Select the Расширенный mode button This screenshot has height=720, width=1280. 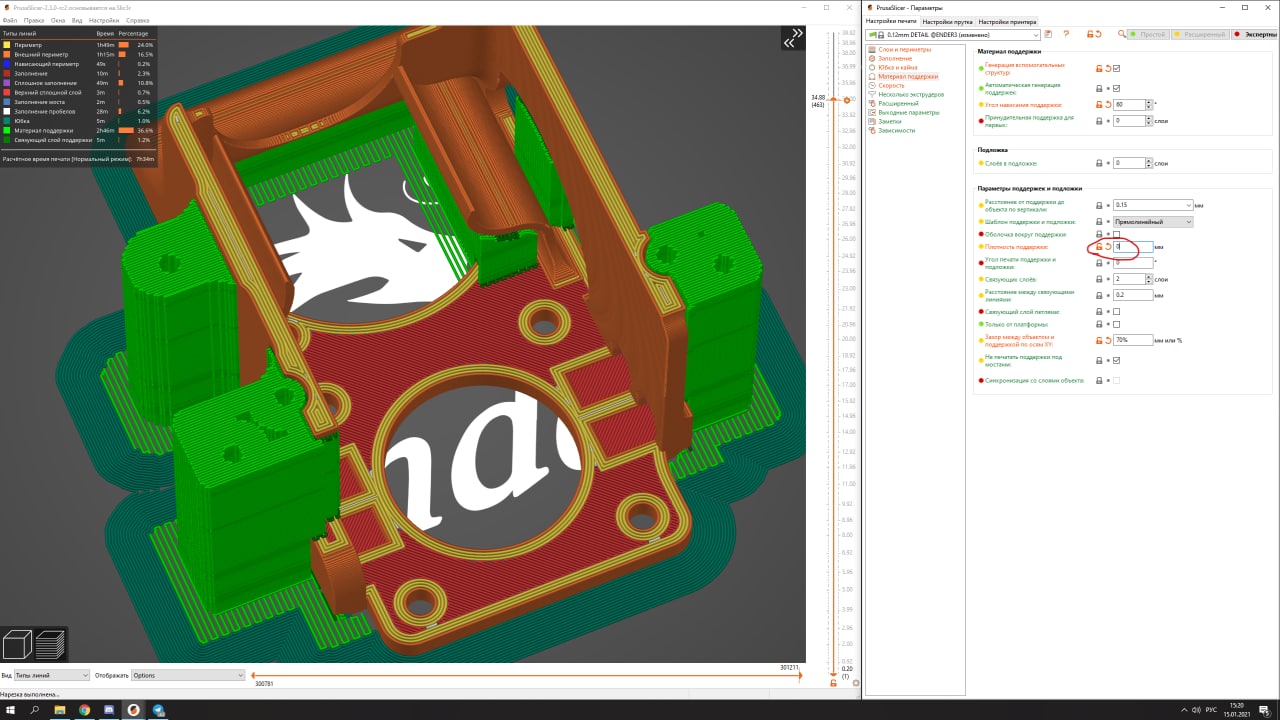(1199, 34)
